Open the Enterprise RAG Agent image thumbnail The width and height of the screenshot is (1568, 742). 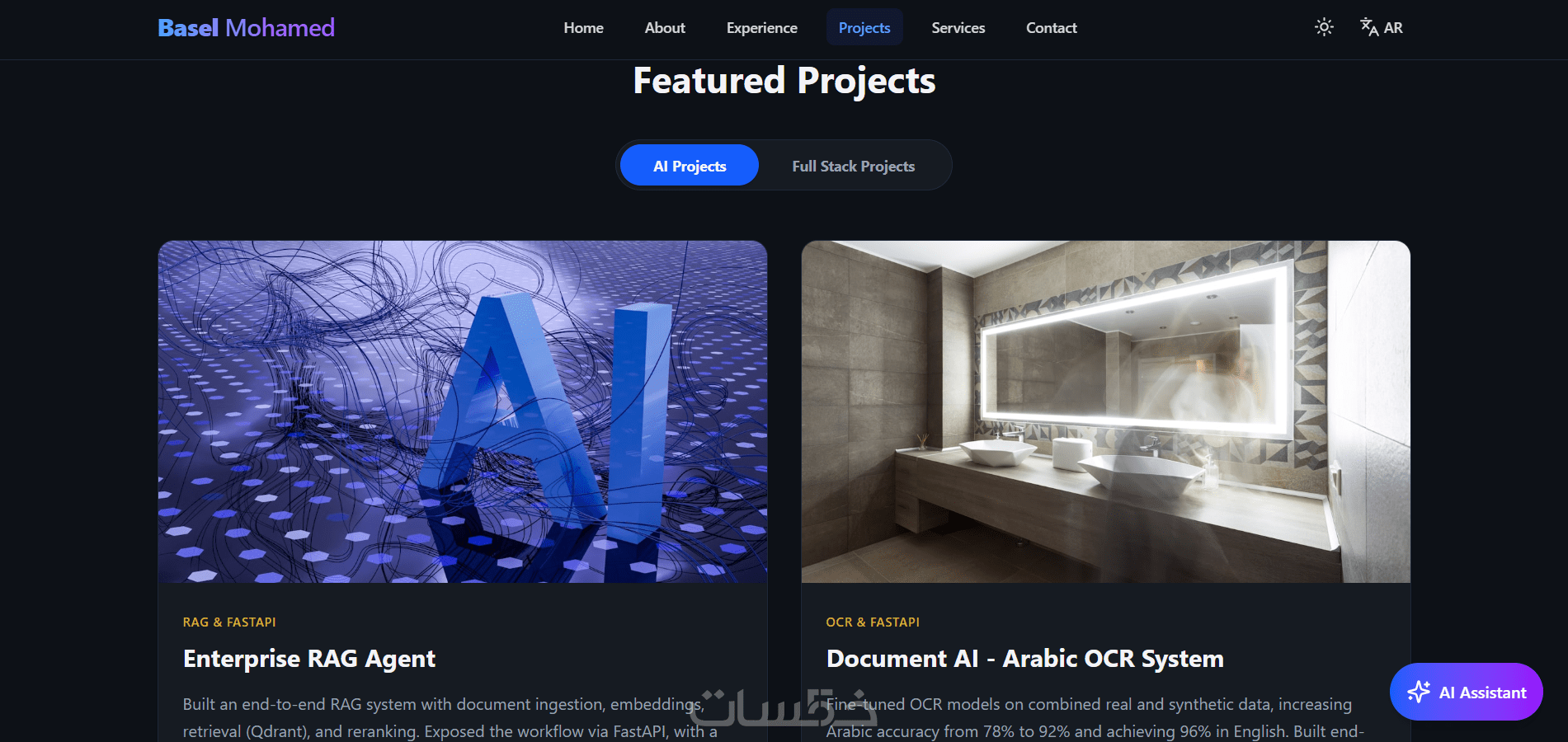pos(463,411)
